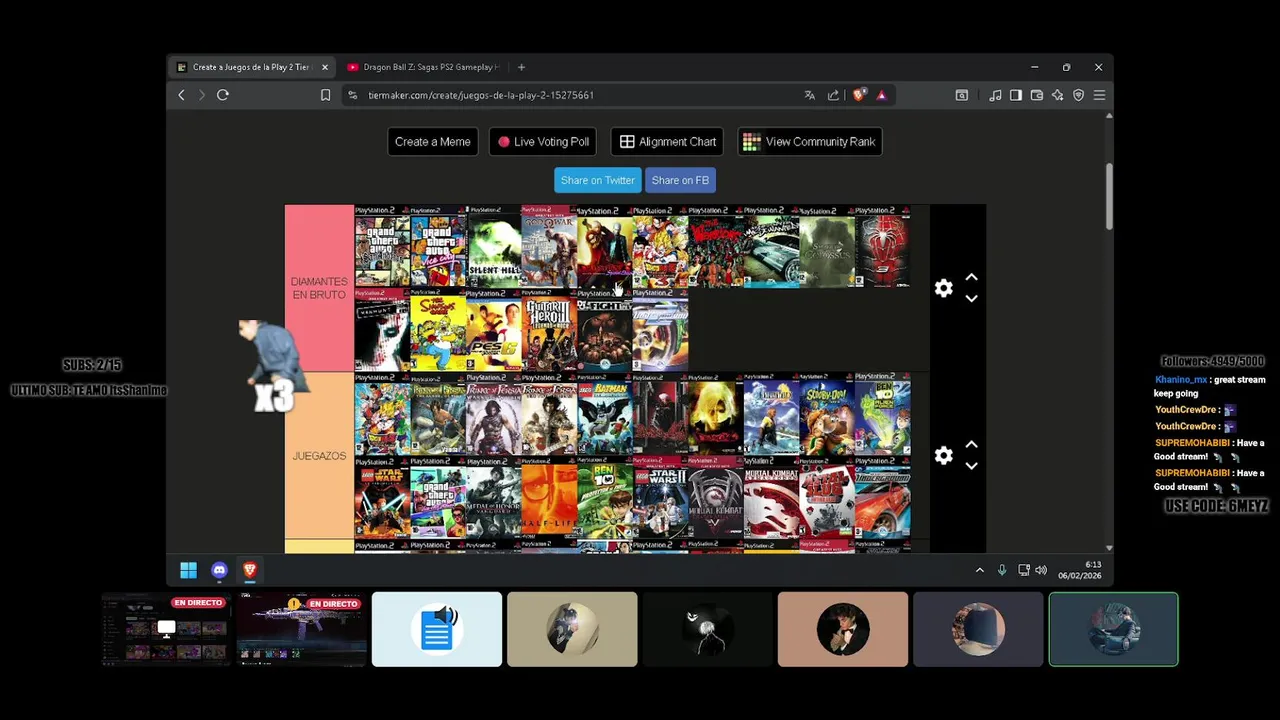Select the LEGO Batman cover
This screenshot has width=1280, height=720.
click(x=604, y=414)
